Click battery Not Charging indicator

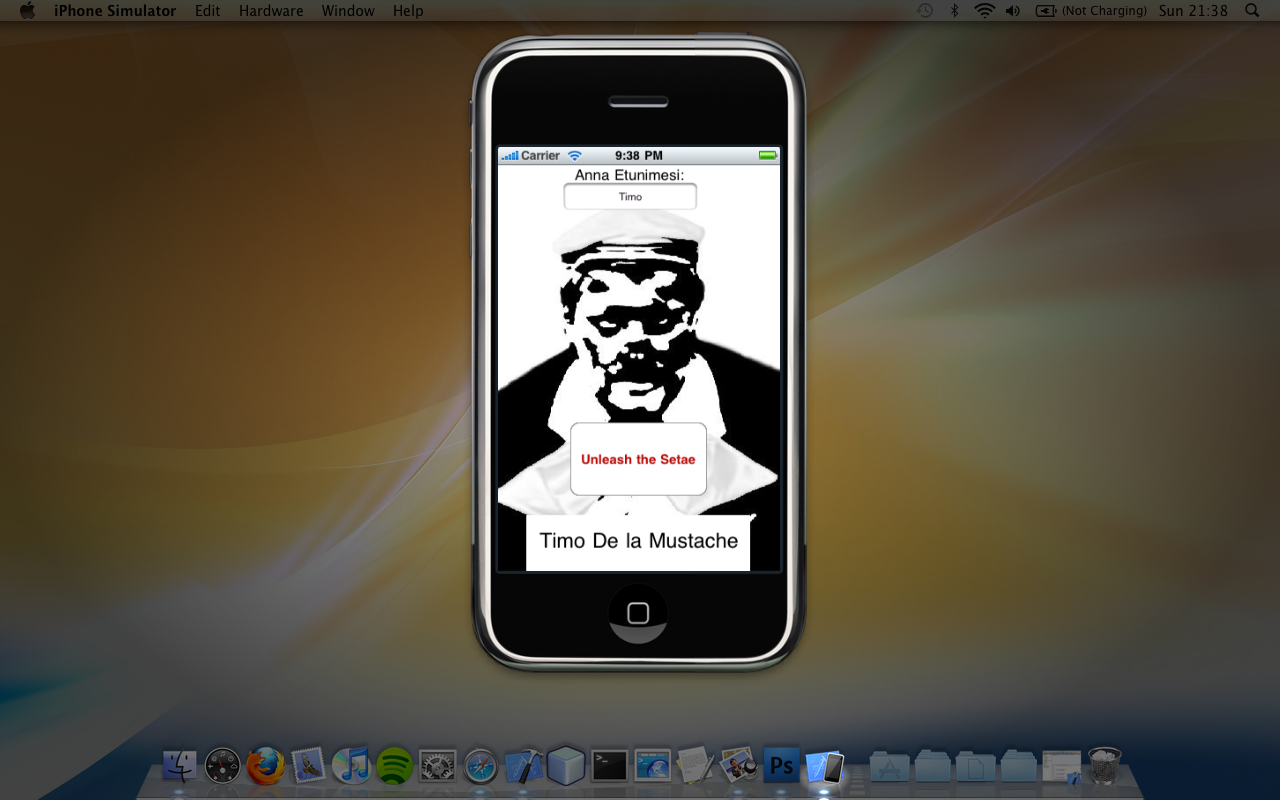(x=1090, y=11)
